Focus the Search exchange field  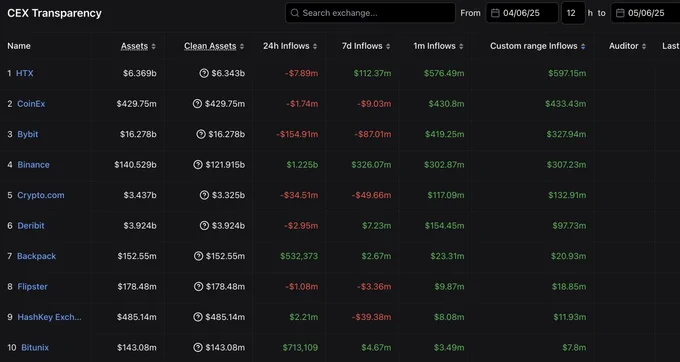click(x=370, y=13)
